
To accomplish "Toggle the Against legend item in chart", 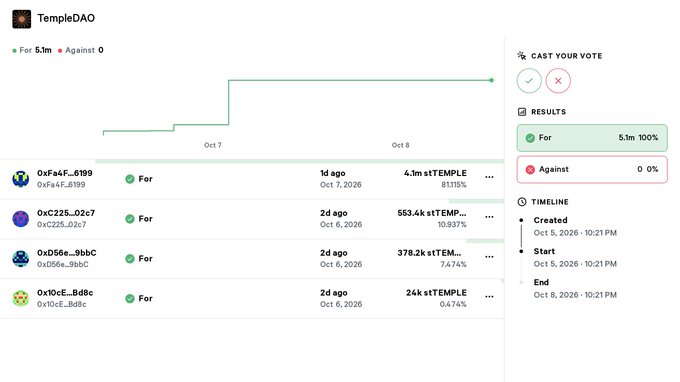I will point(81,50).
